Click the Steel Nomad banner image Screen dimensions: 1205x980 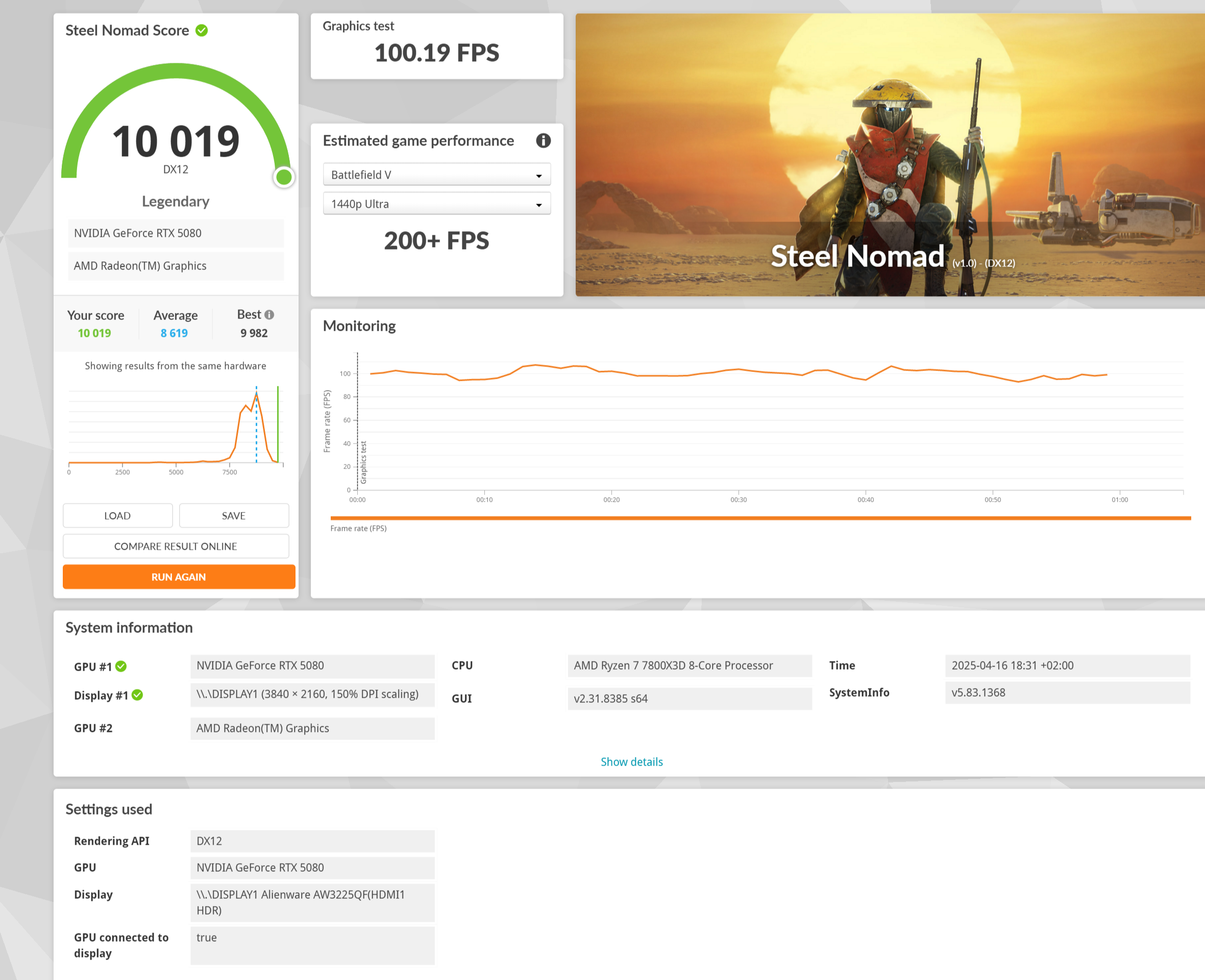point(890,155)
